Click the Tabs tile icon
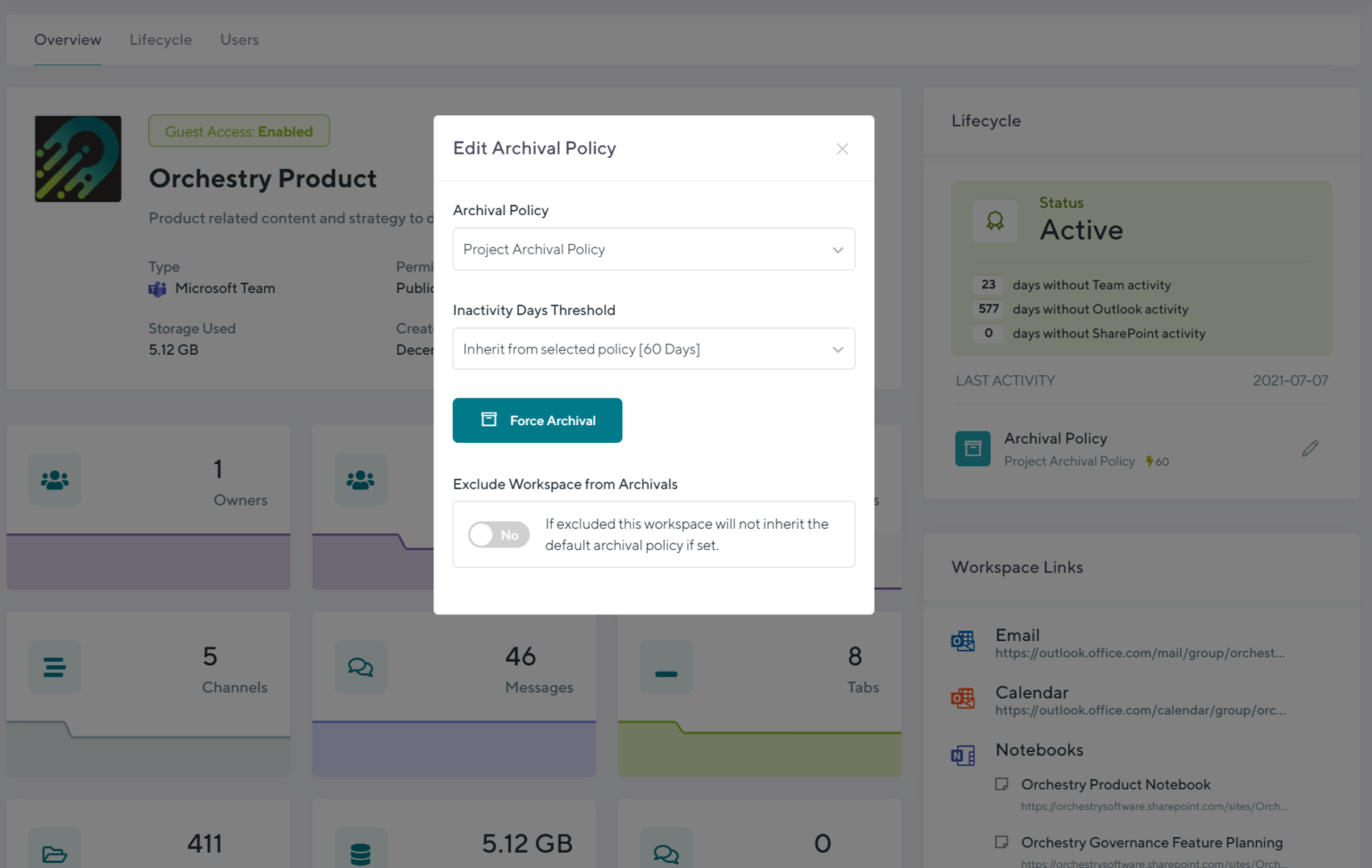The height and width of the screenshot is (868, 1372). pyautogui.click(x=666, y=667)
